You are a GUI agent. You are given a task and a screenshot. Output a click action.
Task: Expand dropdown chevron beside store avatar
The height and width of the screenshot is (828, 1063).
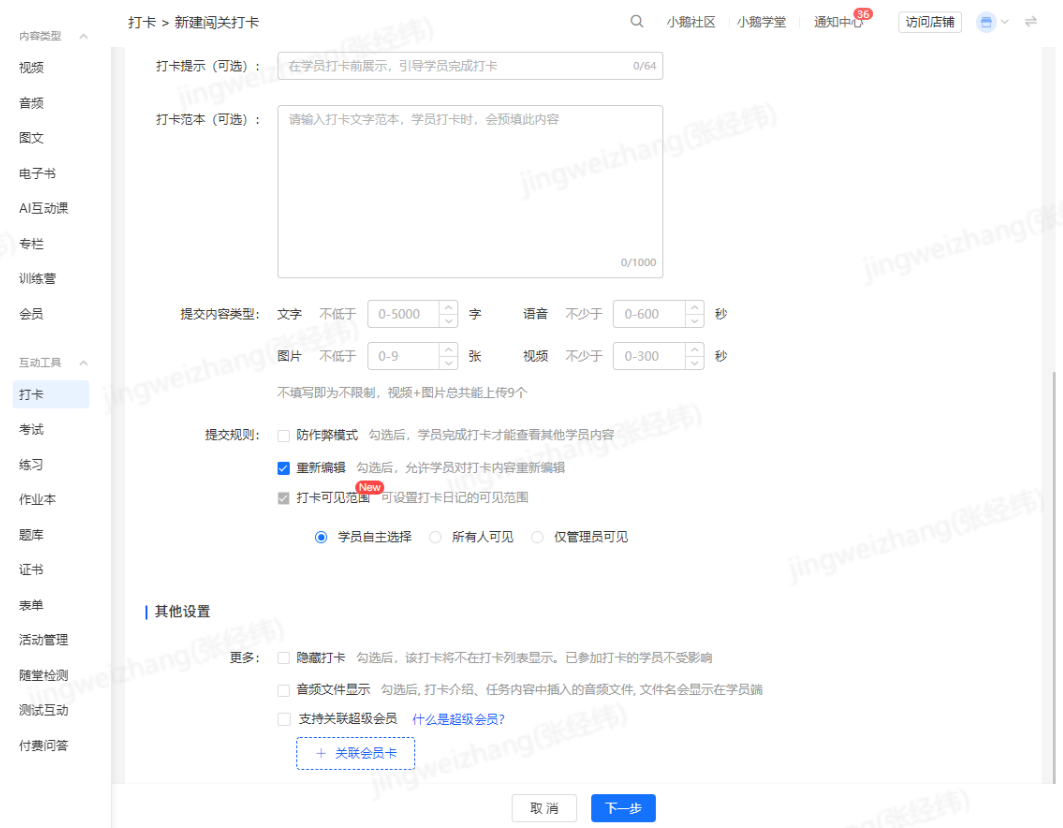click(x=1005, y=22)
